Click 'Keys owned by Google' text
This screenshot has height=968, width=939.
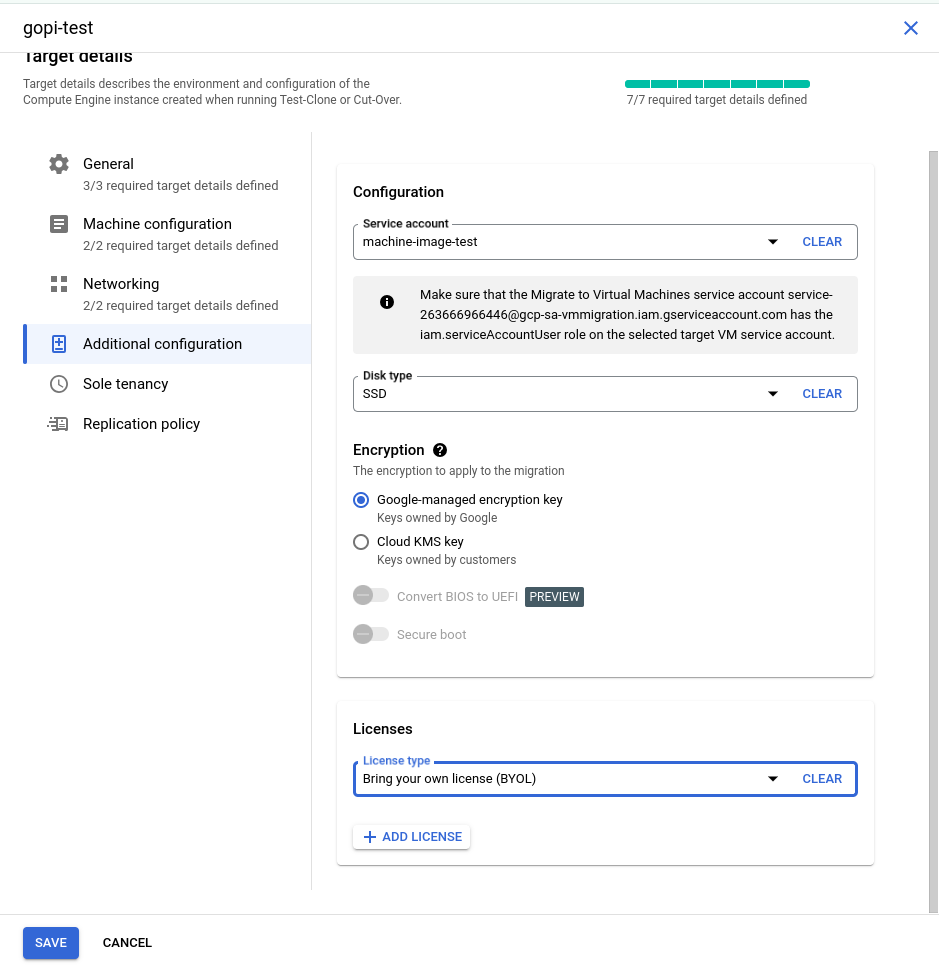click(x=437, y=518)
